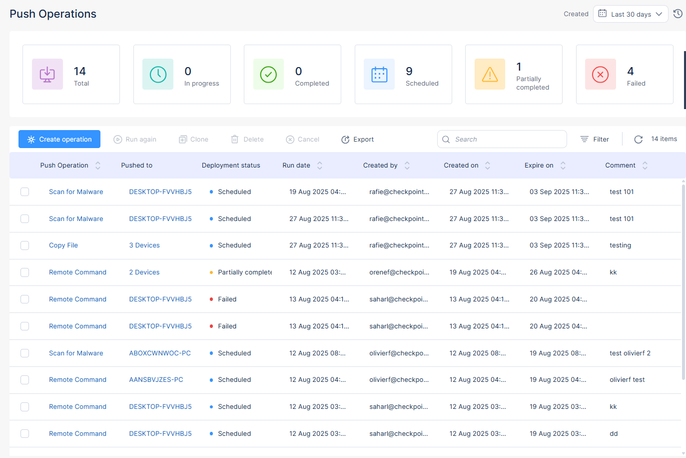The height and width of the screenshot is (458, 686).
Task: Click the 'testing' comment cell
Action: tap(620, 245)
